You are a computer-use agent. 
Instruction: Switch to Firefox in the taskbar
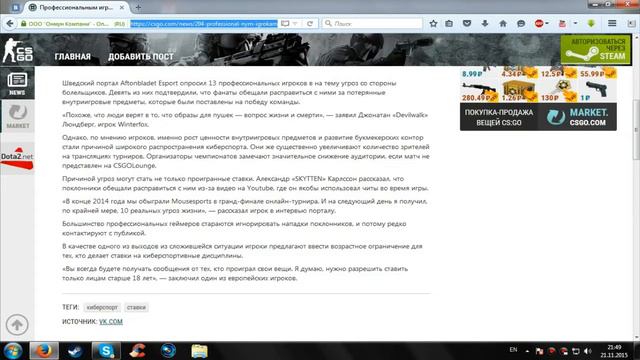tap(44, 351)
